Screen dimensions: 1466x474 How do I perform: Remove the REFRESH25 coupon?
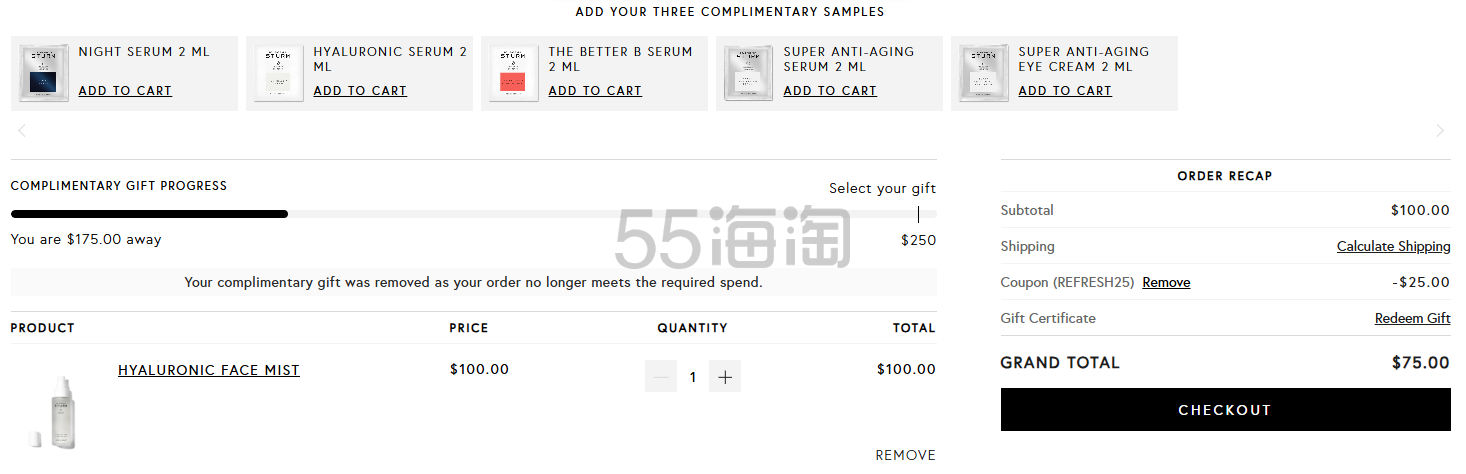[1166, 283]
